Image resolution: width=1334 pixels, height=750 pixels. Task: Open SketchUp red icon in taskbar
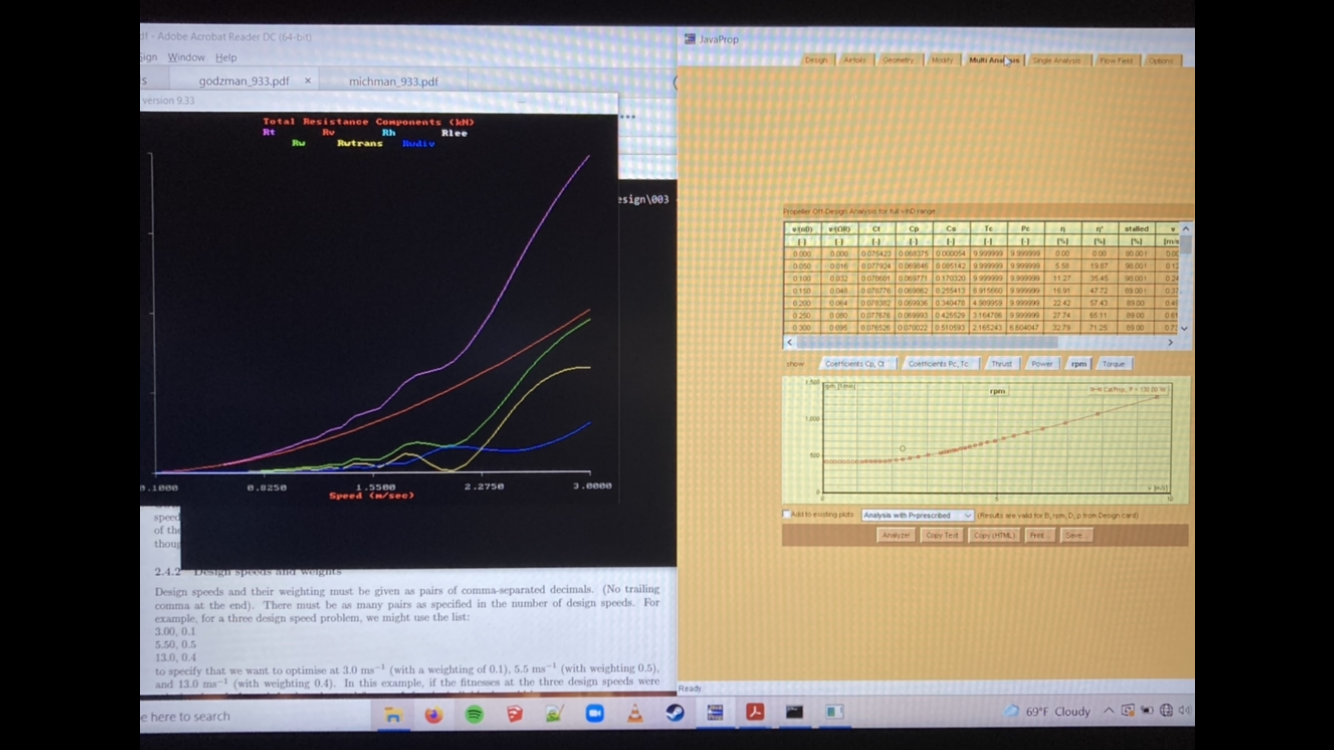click(514, 714)
